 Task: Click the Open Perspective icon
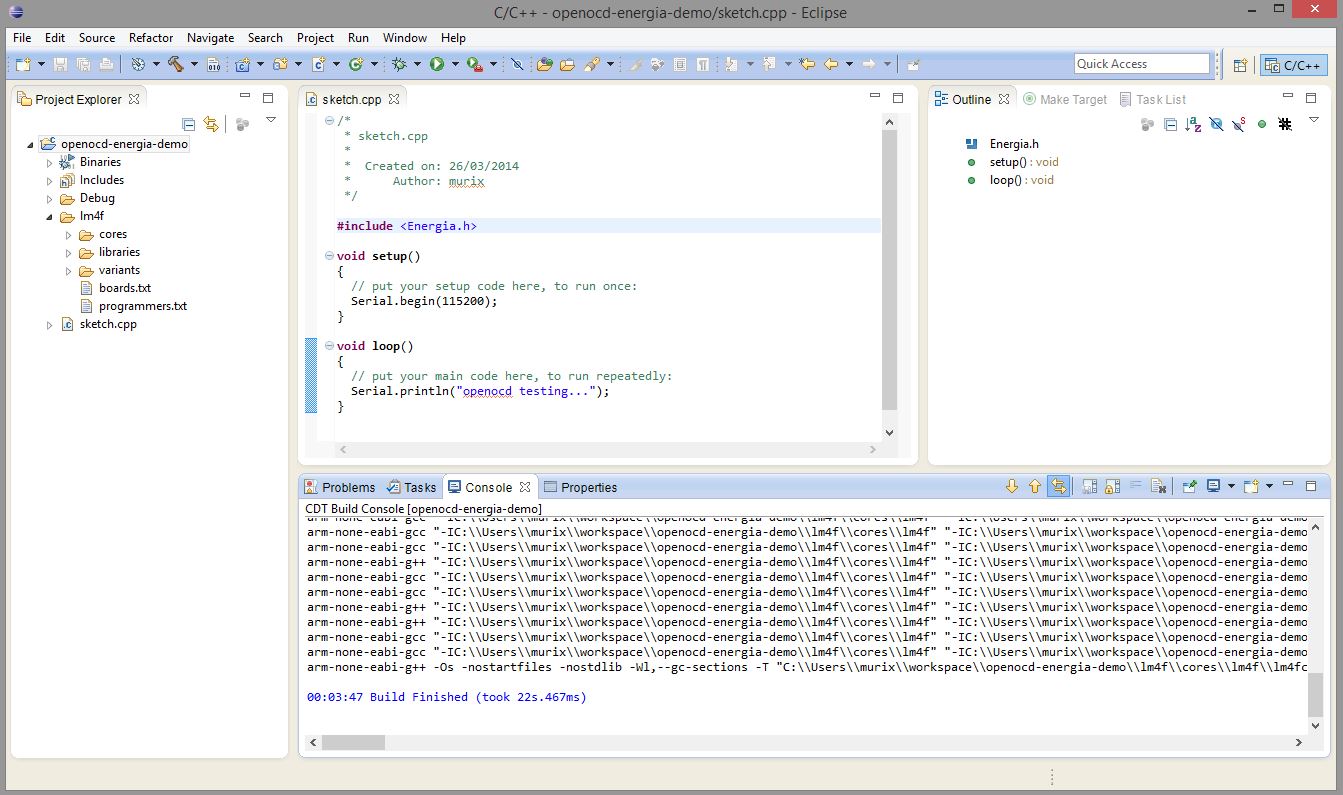point(1240,65)
